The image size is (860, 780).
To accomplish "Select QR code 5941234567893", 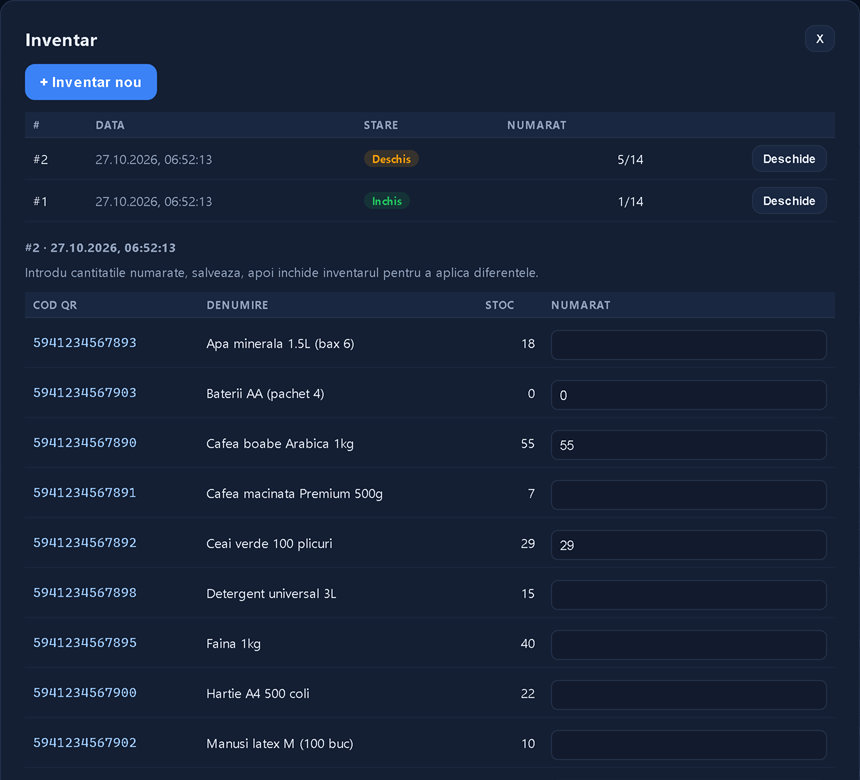I will click(85, 343).
